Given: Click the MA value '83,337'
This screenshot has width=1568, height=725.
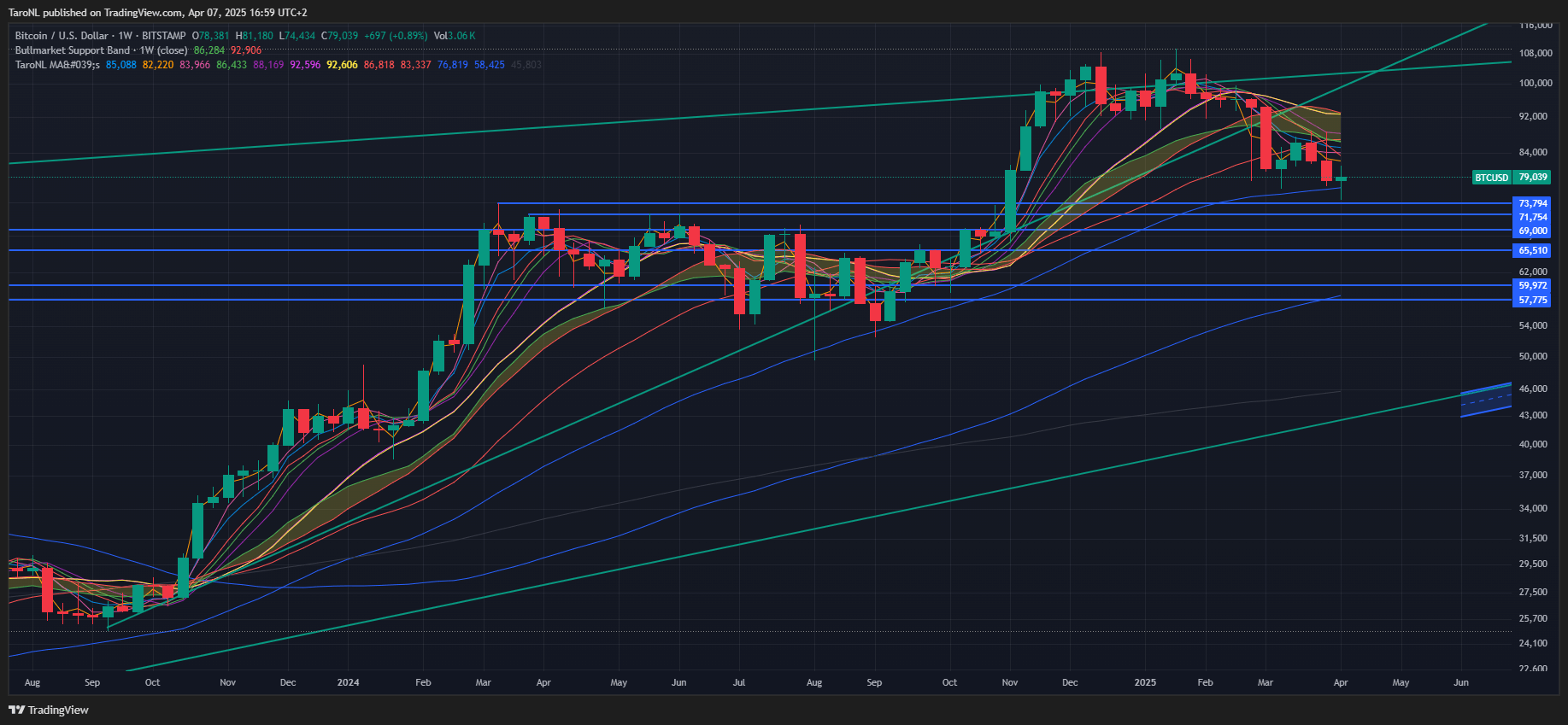Looking at the screenshot, I should [x=416, y=65].
